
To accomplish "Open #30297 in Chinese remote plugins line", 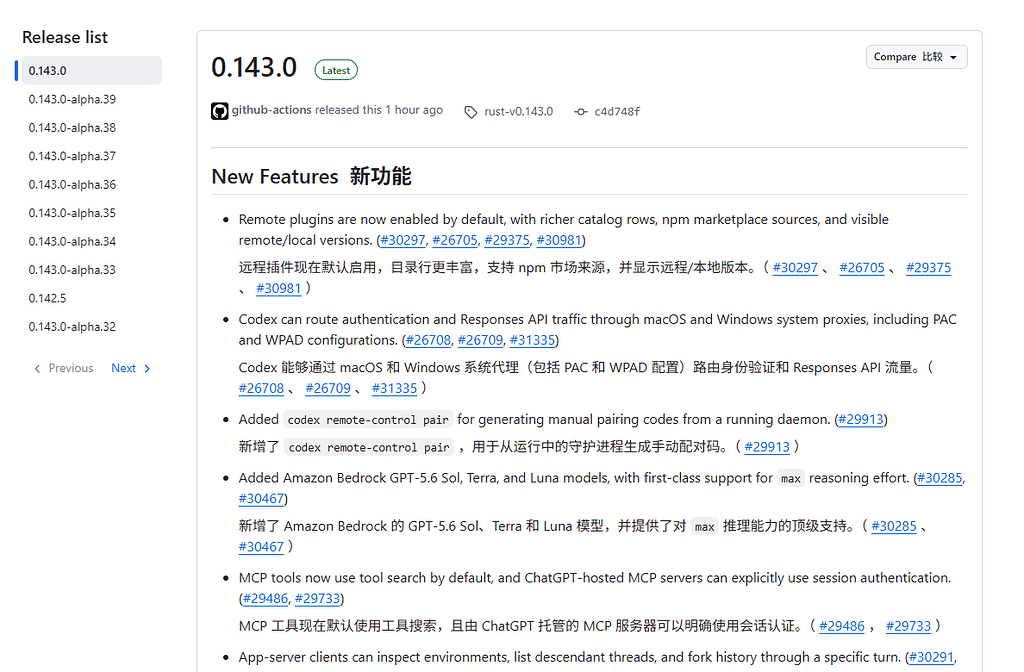I will pyautogui.click(x=795, y=268).
